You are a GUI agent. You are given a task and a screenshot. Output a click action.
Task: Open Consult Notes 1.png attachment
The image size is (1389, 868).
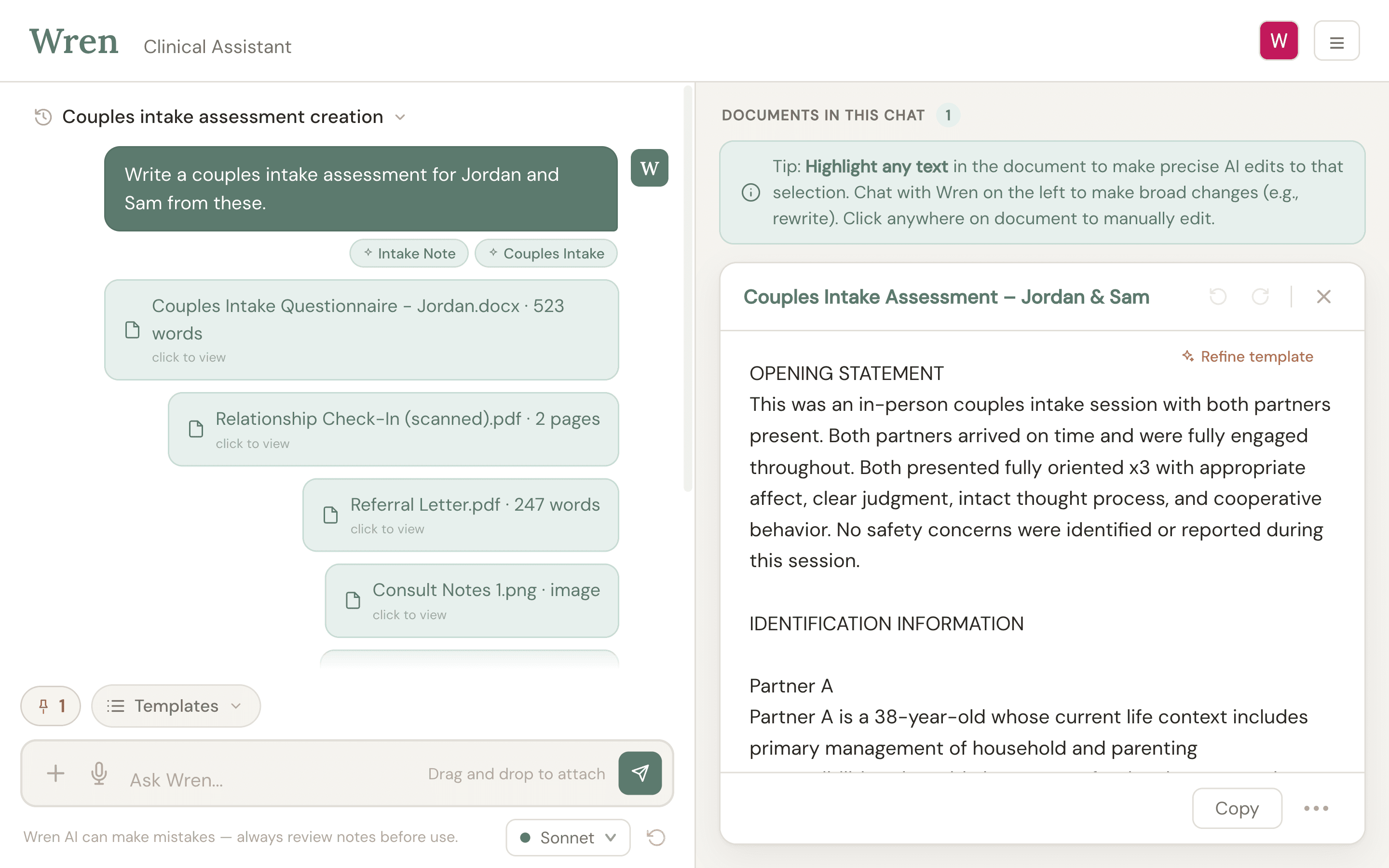pos(471,600)
